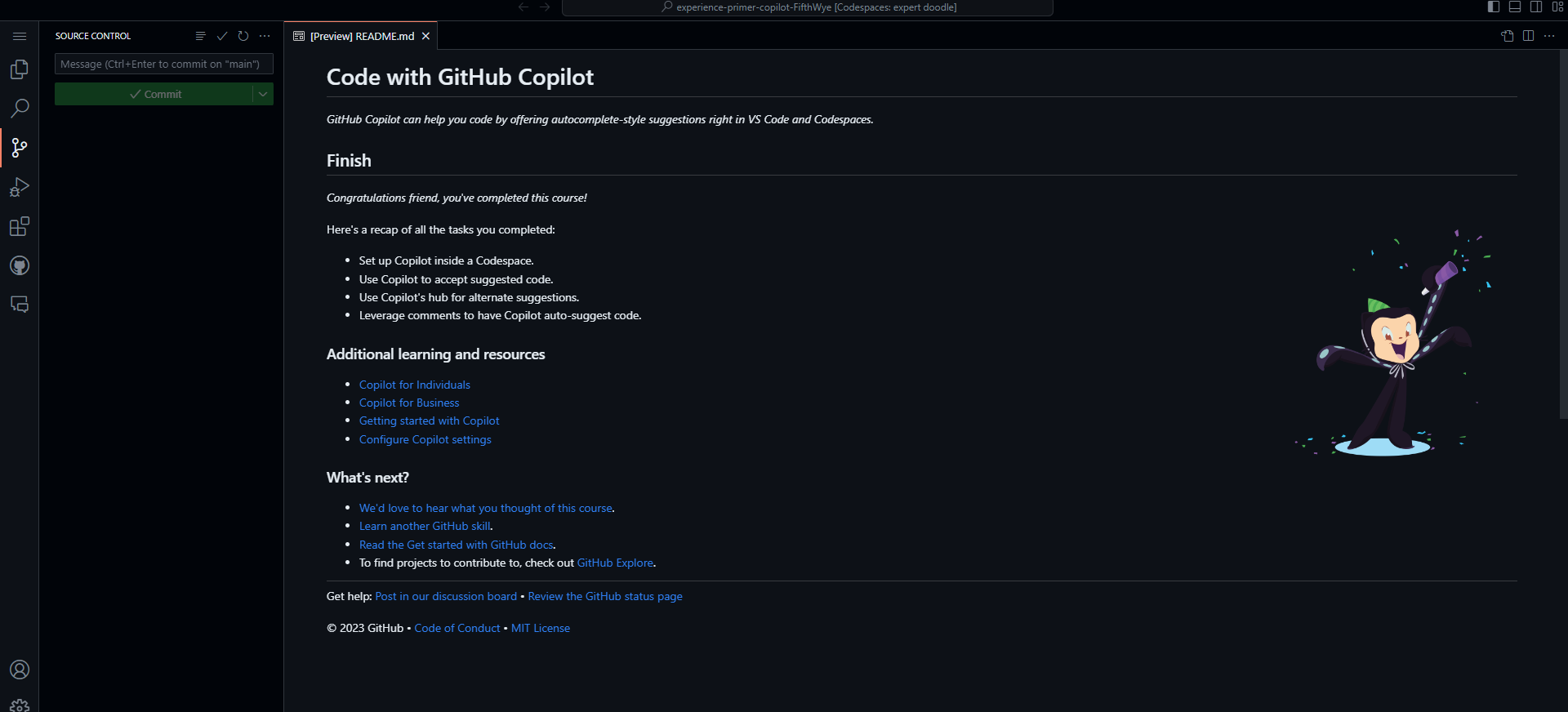
Task: Open Configure Copilot settings link
Action: [425, 439]
